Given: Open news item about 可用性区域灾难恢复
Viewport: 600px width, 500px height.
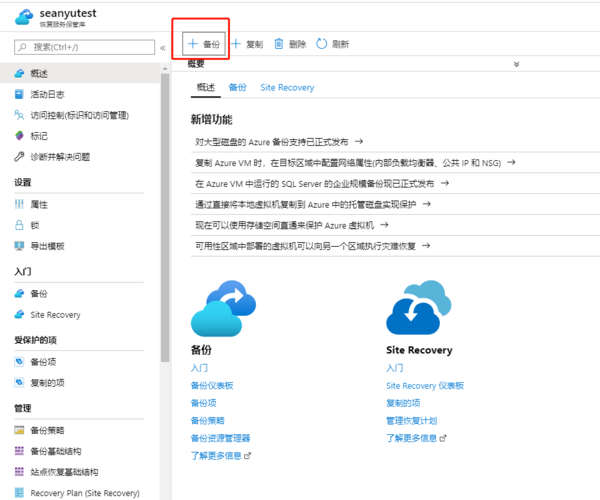Looking at the screenshot, I should [313, 246].
